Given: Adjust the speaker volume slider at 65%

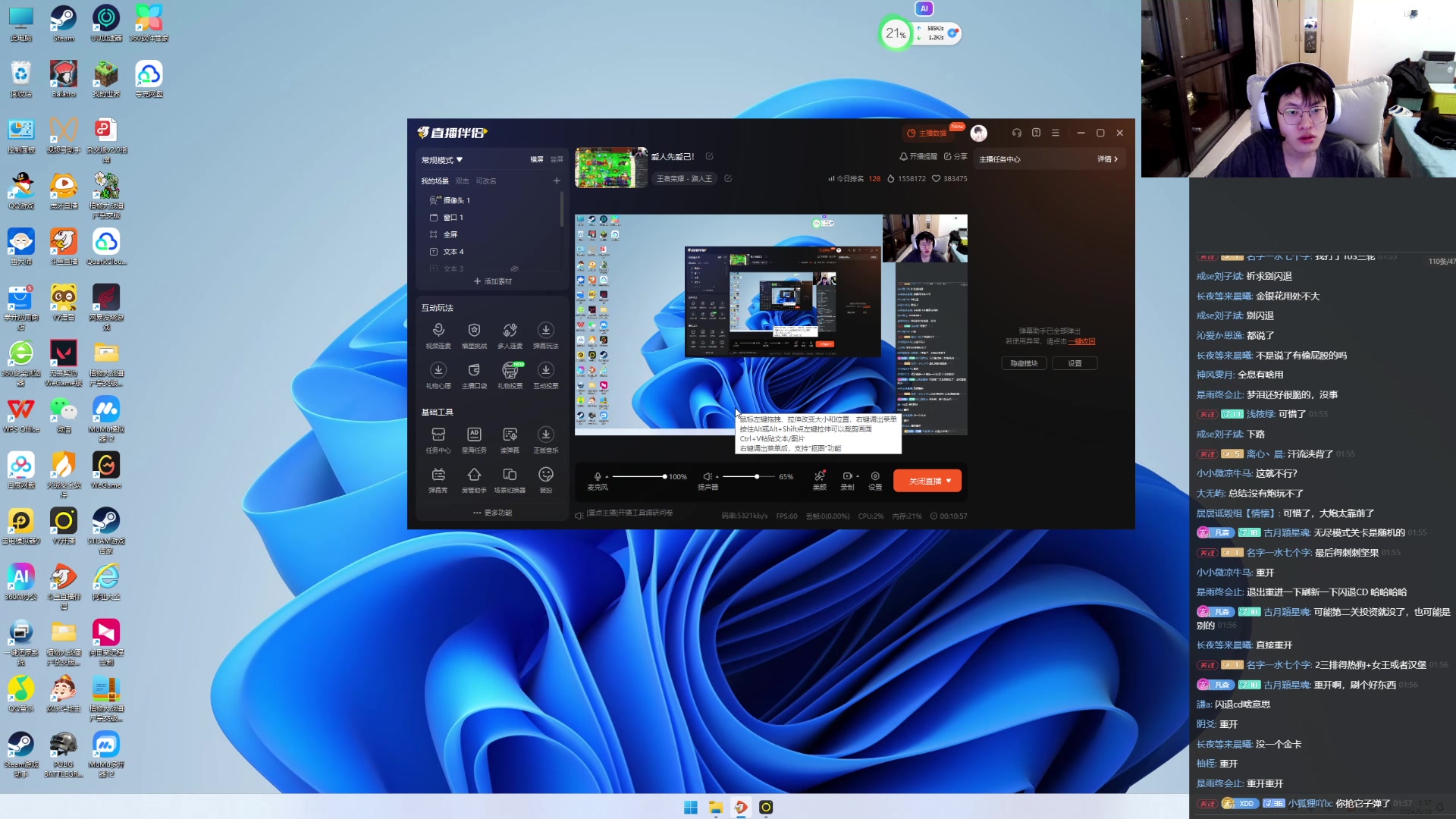Looking at the screenshot, I should pyautogui.click(x=756, y=476).
